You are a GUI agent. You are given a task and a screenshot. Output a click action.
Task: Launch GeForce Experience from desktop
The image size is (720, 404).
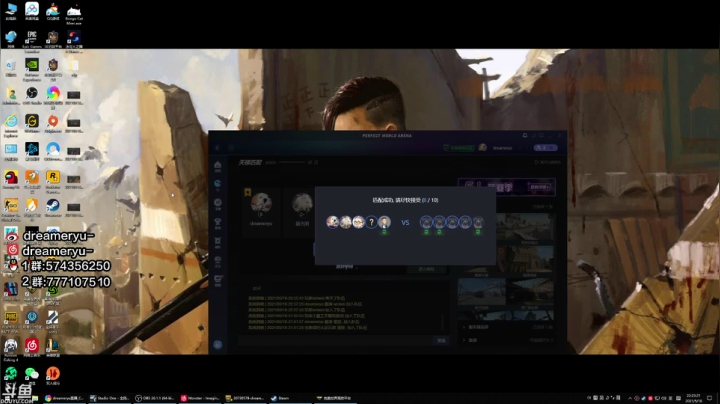point(32,70)
